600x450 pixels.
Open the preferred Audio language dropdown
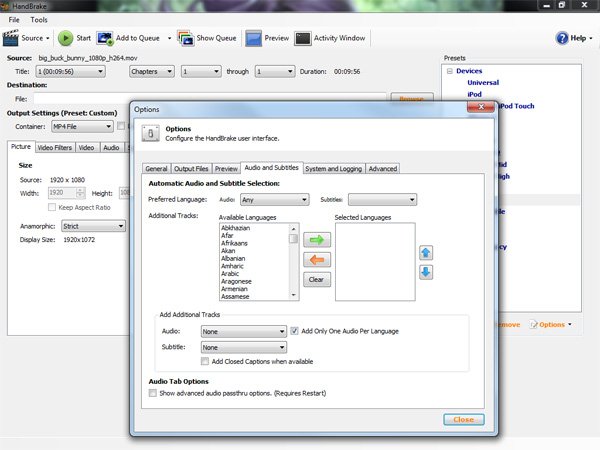point(276,200)
